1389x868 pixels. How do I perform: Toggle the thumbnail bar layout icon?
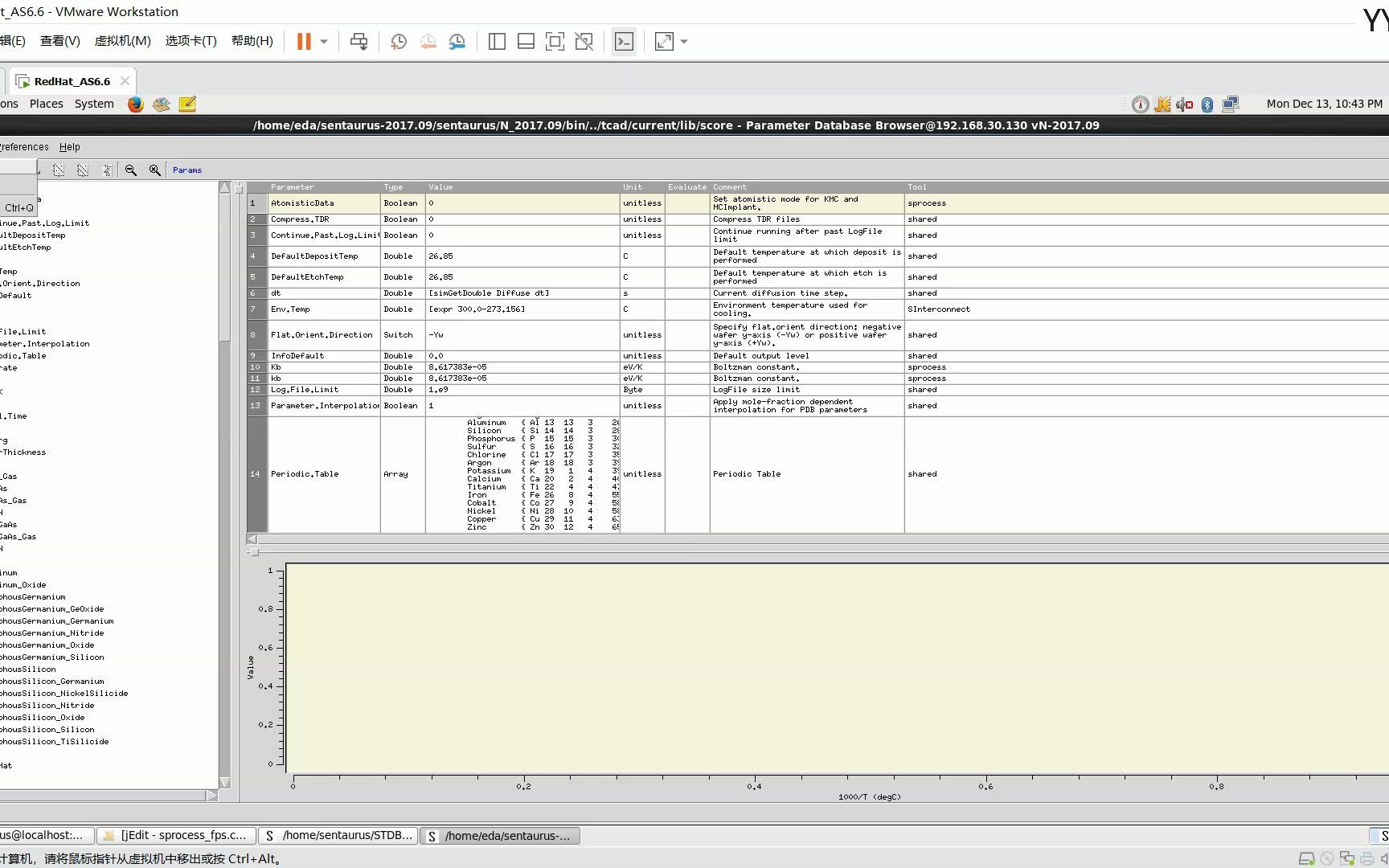tap(526, 42)
